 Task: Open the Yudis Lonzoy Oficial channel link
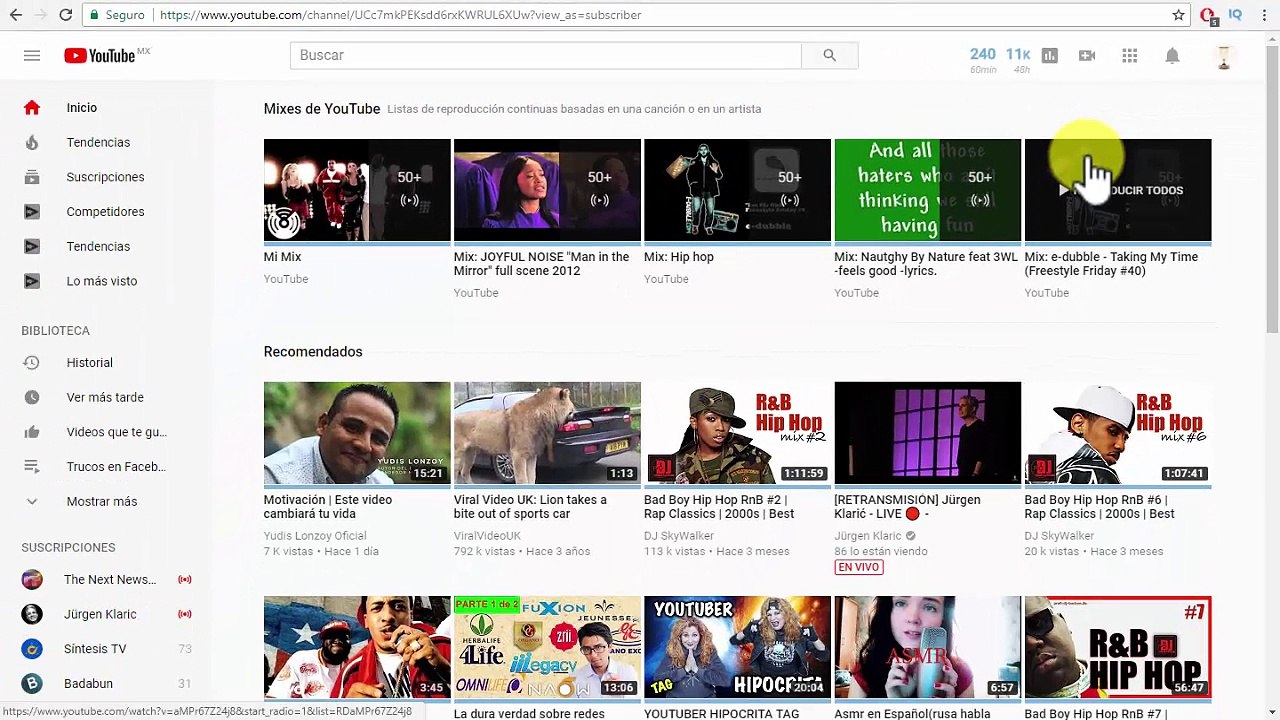(315, 536)
